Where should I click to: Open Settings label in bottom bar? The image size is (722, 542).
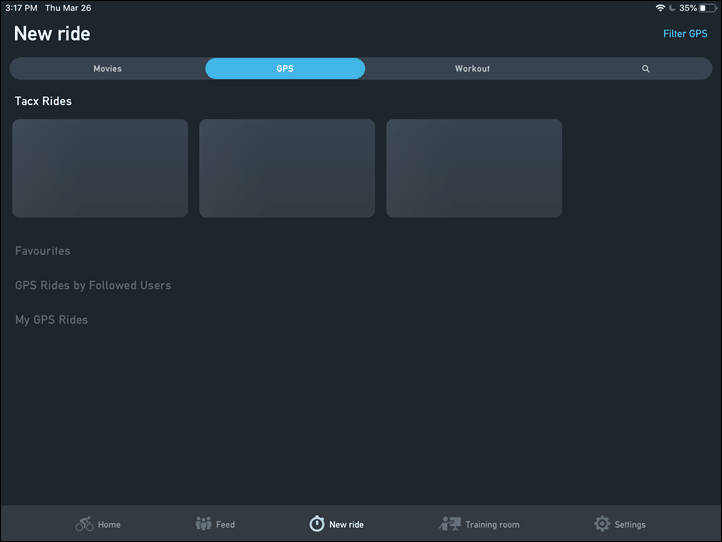point(630,525)
